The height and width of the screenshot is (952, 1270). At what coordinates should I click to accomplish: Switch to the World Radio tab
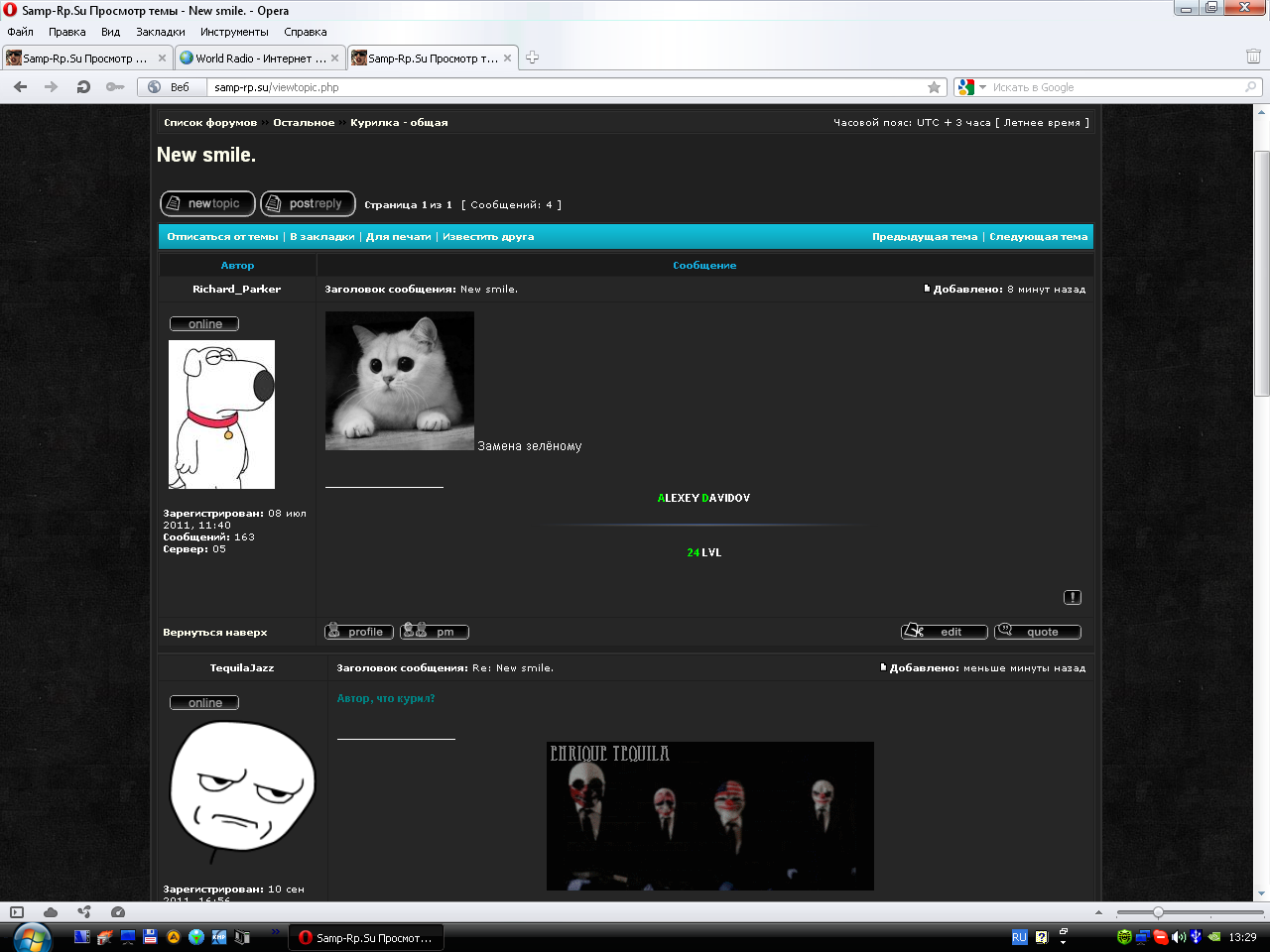click(260, 58)
